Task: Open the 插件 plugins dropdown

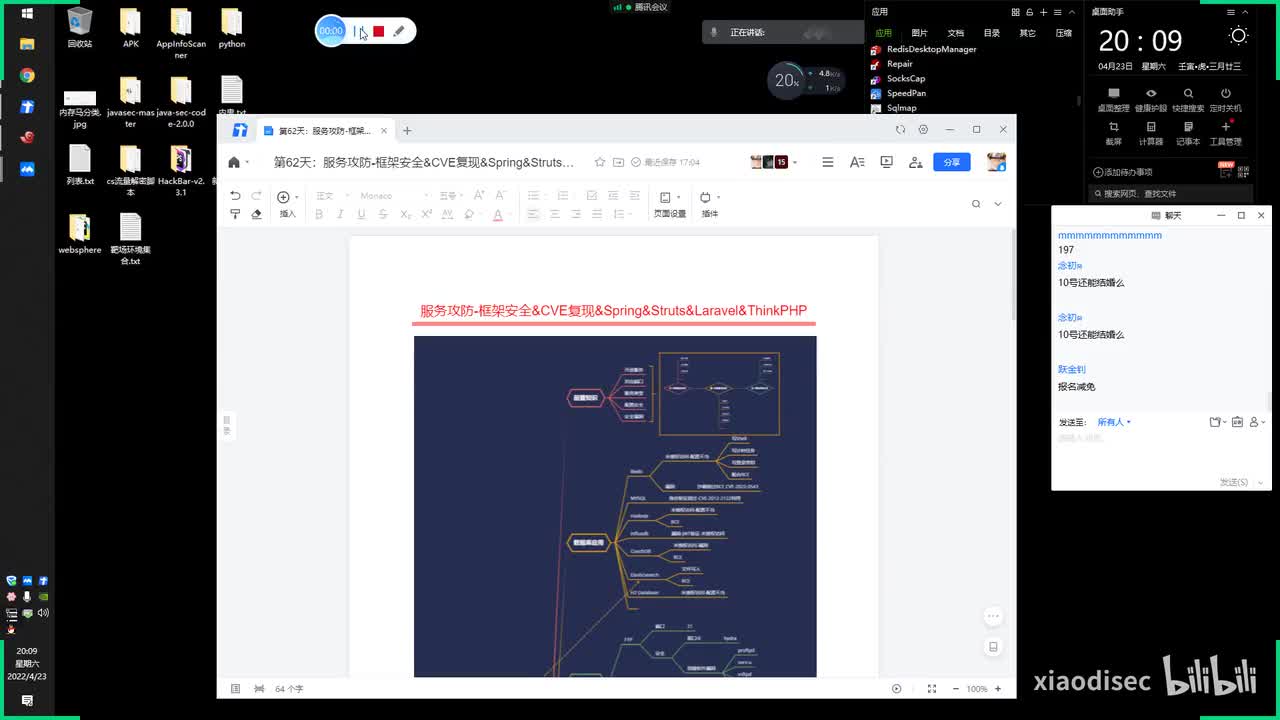Action: point(709,204)
